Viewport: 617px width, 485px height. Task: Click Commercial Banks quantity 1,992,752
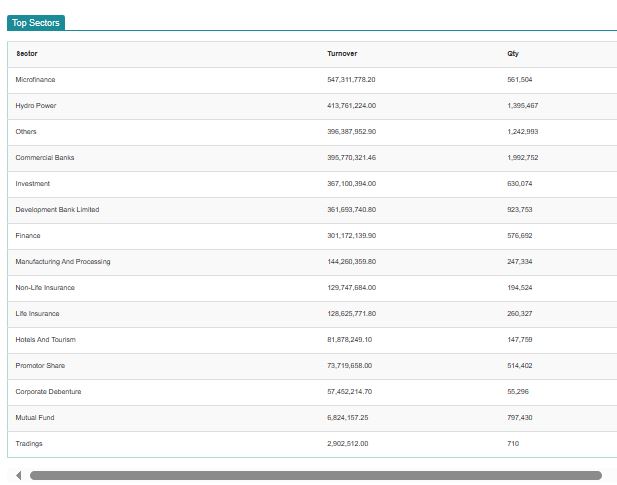[x=523, y=158]
